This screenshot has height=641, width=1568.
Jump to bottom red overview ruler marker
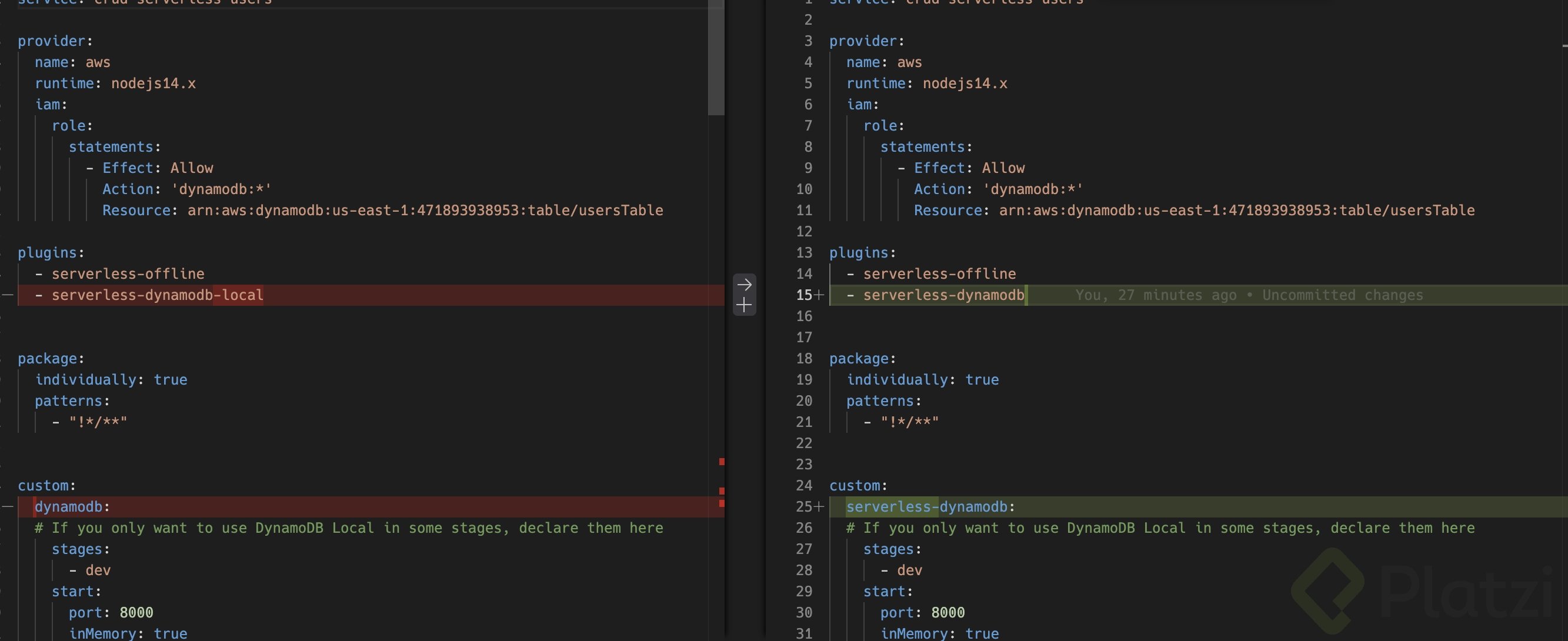click(x=721, y=503)
